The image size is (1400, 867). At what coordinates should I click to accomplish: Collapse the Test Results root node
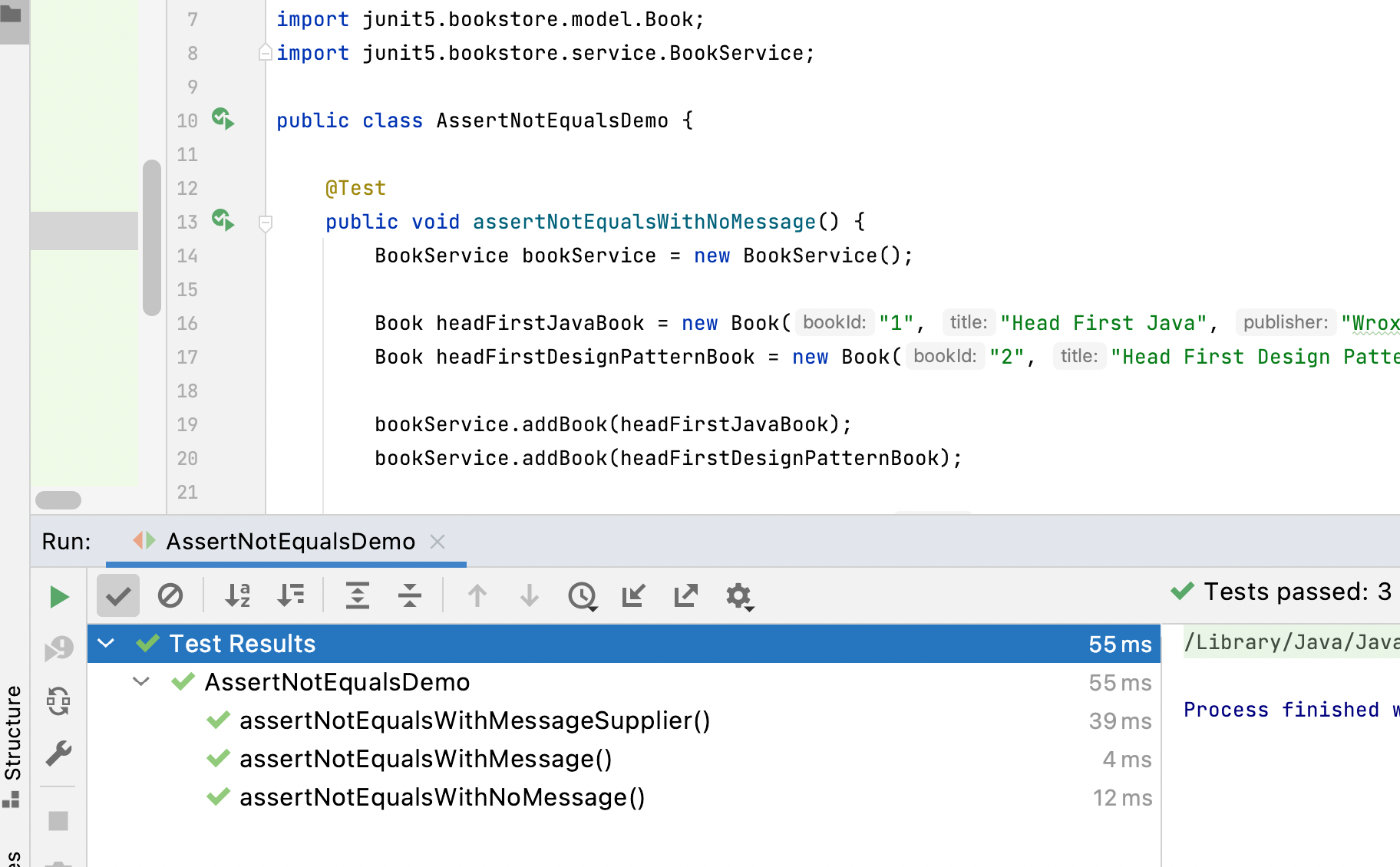pyautogui.click(x=107, y=643)
